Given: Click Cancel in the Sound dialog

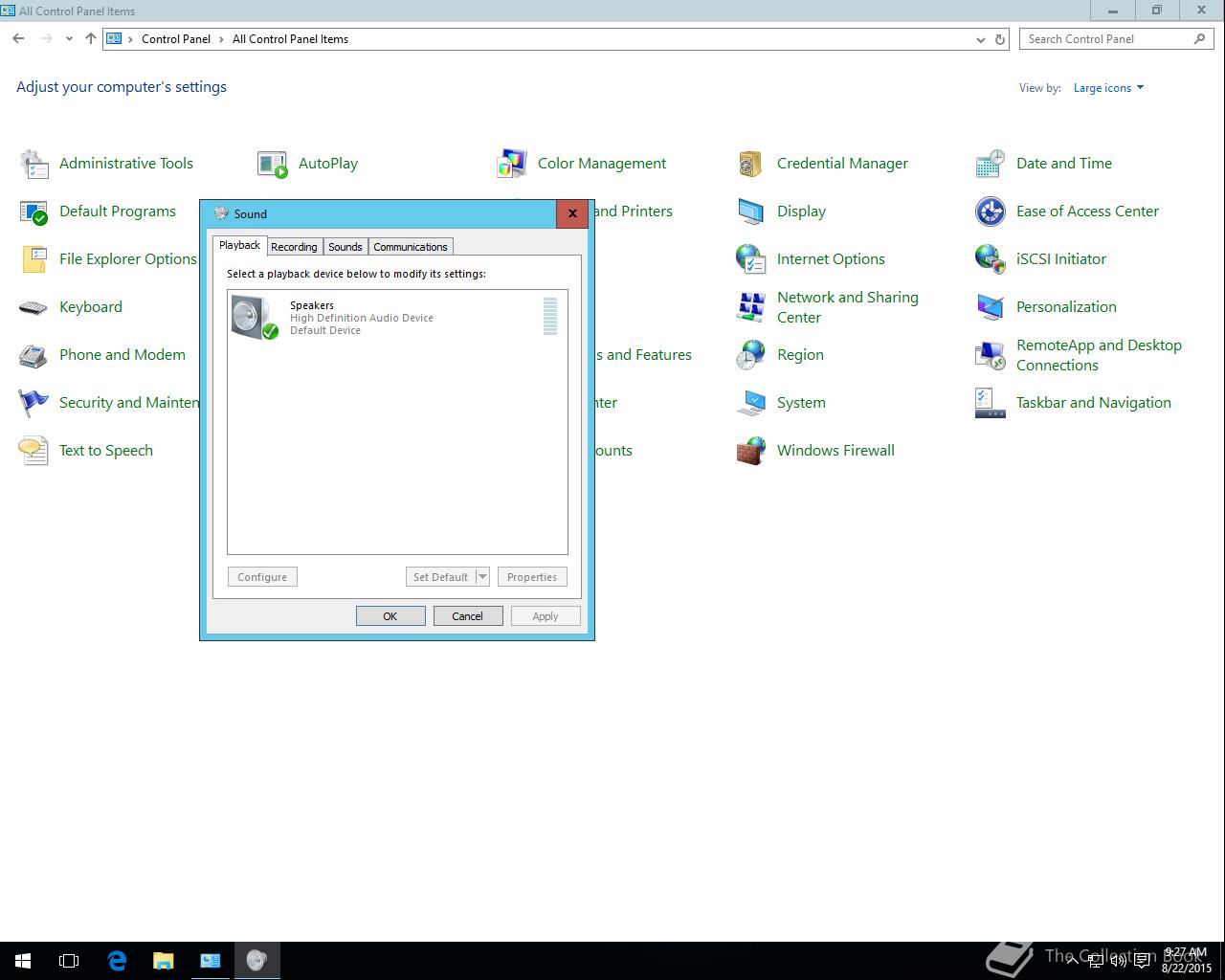Looking at the screenshot, I should point(468,616).
